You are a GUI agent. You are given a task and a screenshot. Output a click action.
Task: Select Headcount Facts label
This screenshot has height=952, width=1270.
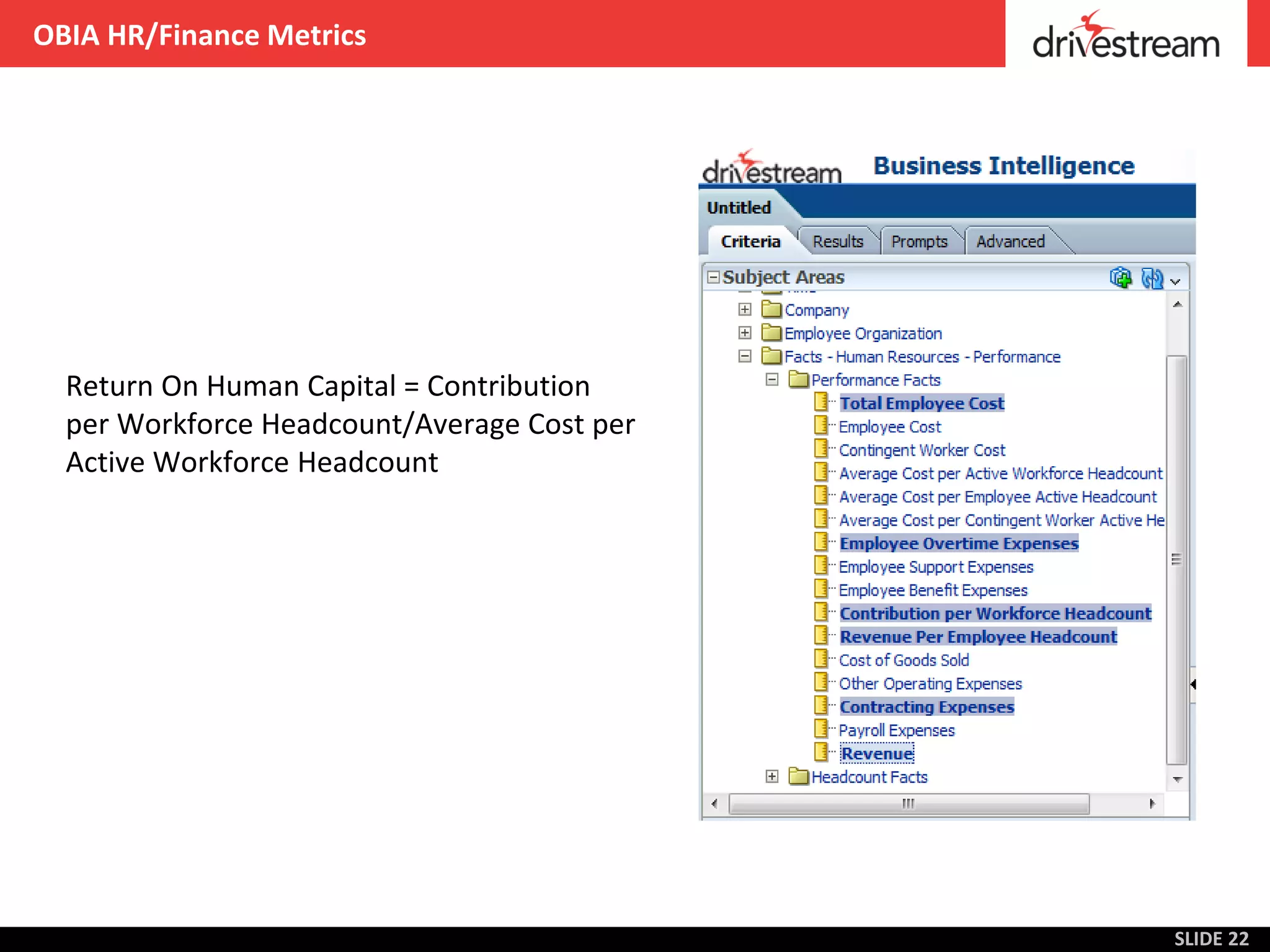(x=869, y=777)
